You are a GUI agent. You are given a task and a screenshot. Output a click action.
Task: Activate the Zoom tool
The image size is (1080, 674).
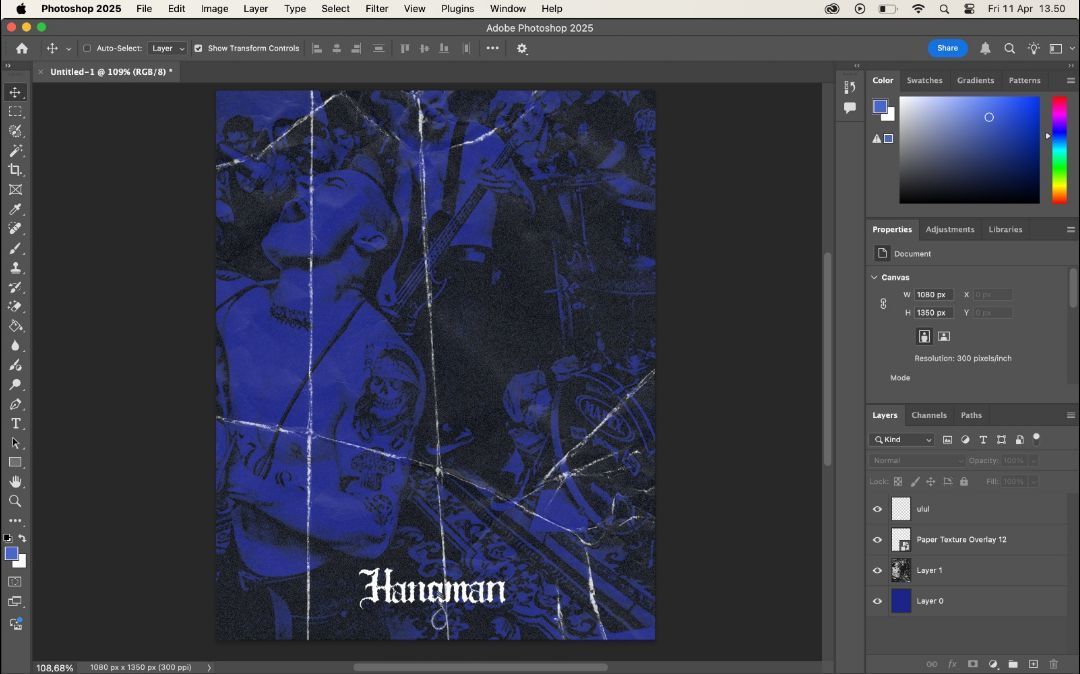click(15, 501)
